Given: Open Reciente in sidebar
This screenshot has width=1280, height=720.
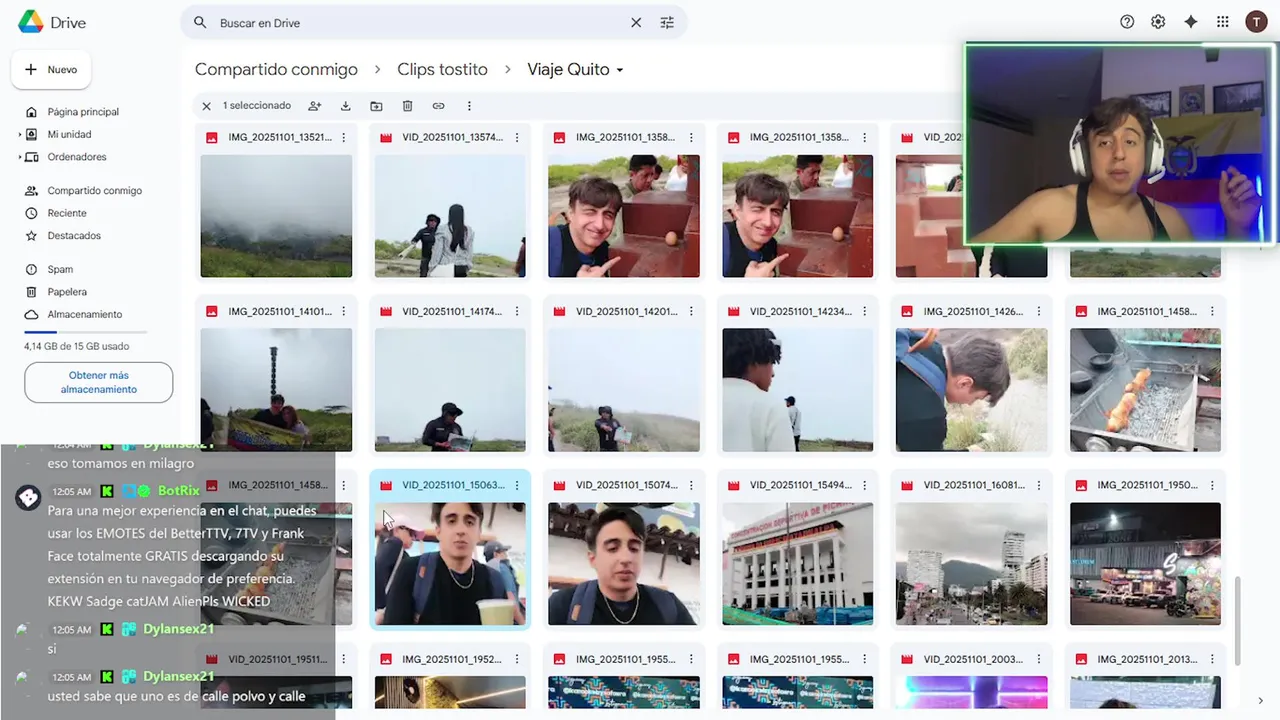Looking at the screenshot, I should tap(67, 213).
